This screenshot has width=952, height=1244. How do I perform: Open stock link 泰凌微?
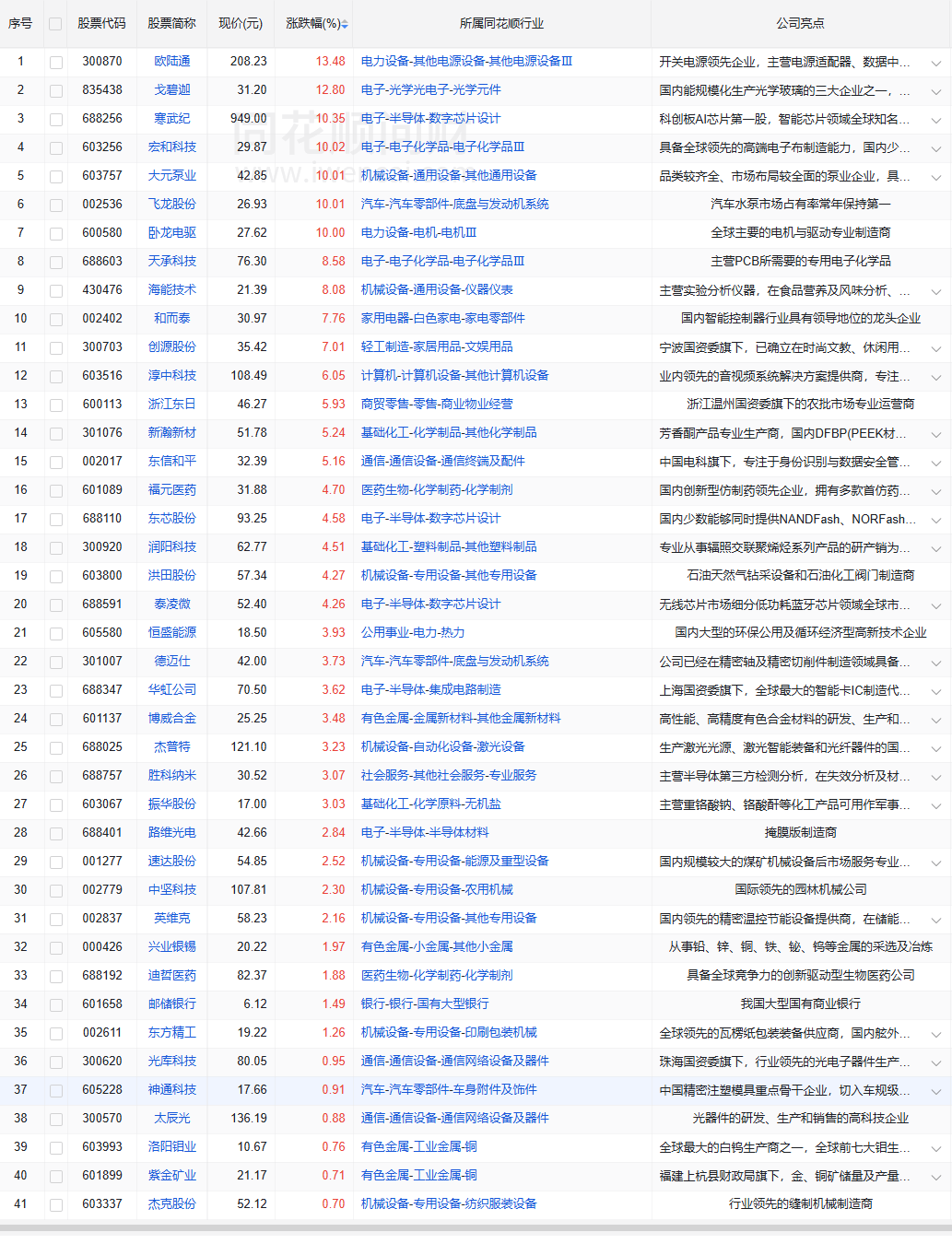pos(172,604)
